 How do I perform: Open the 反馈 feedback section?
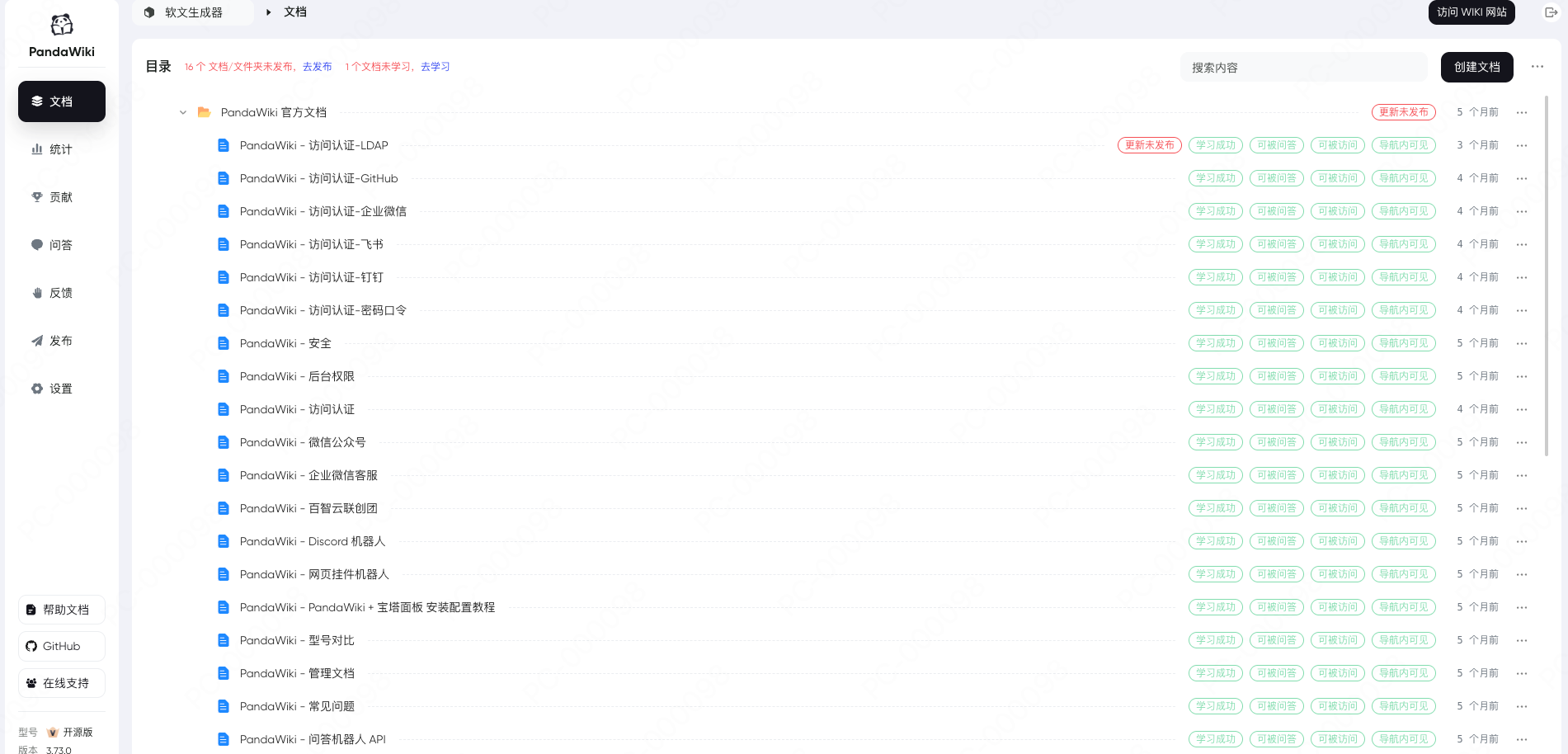62,293
